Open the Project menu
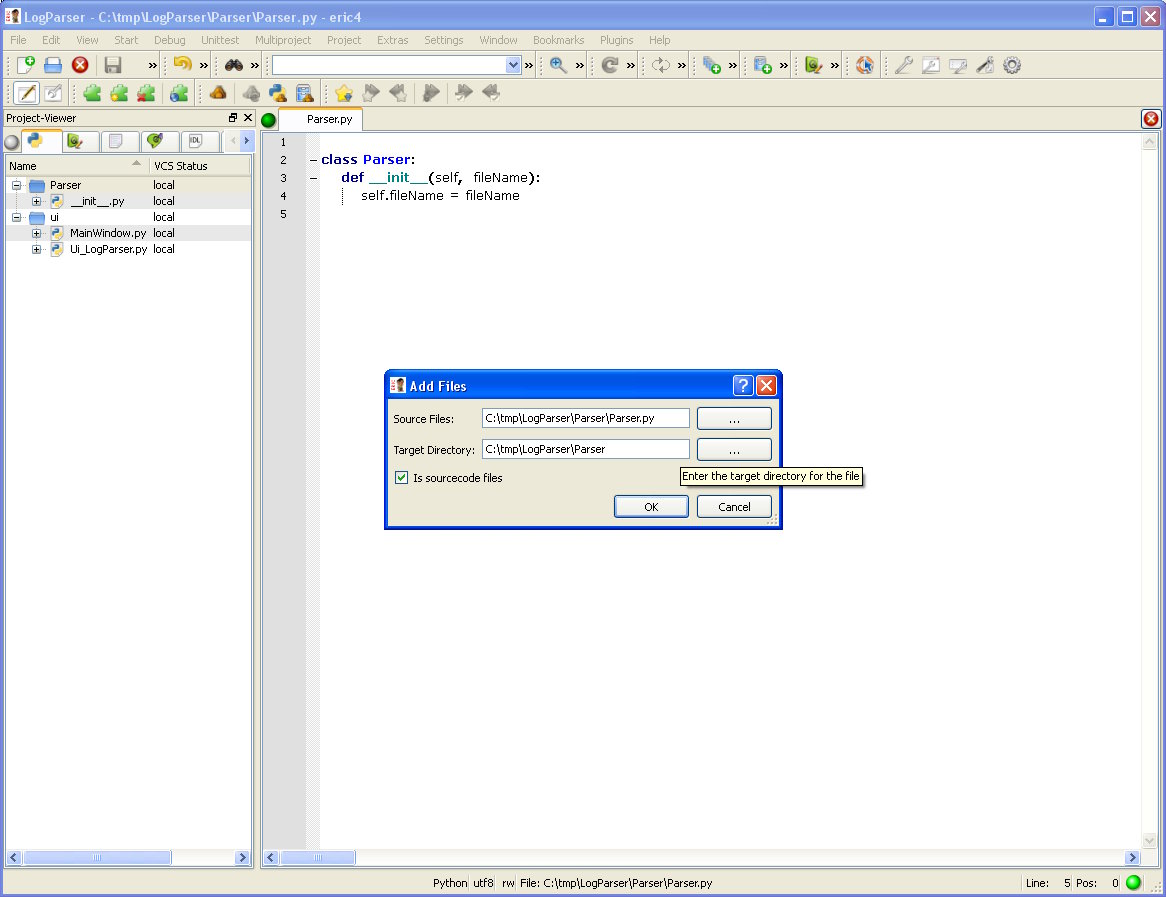Screen dimensions: 1166x897 point(344,40)
